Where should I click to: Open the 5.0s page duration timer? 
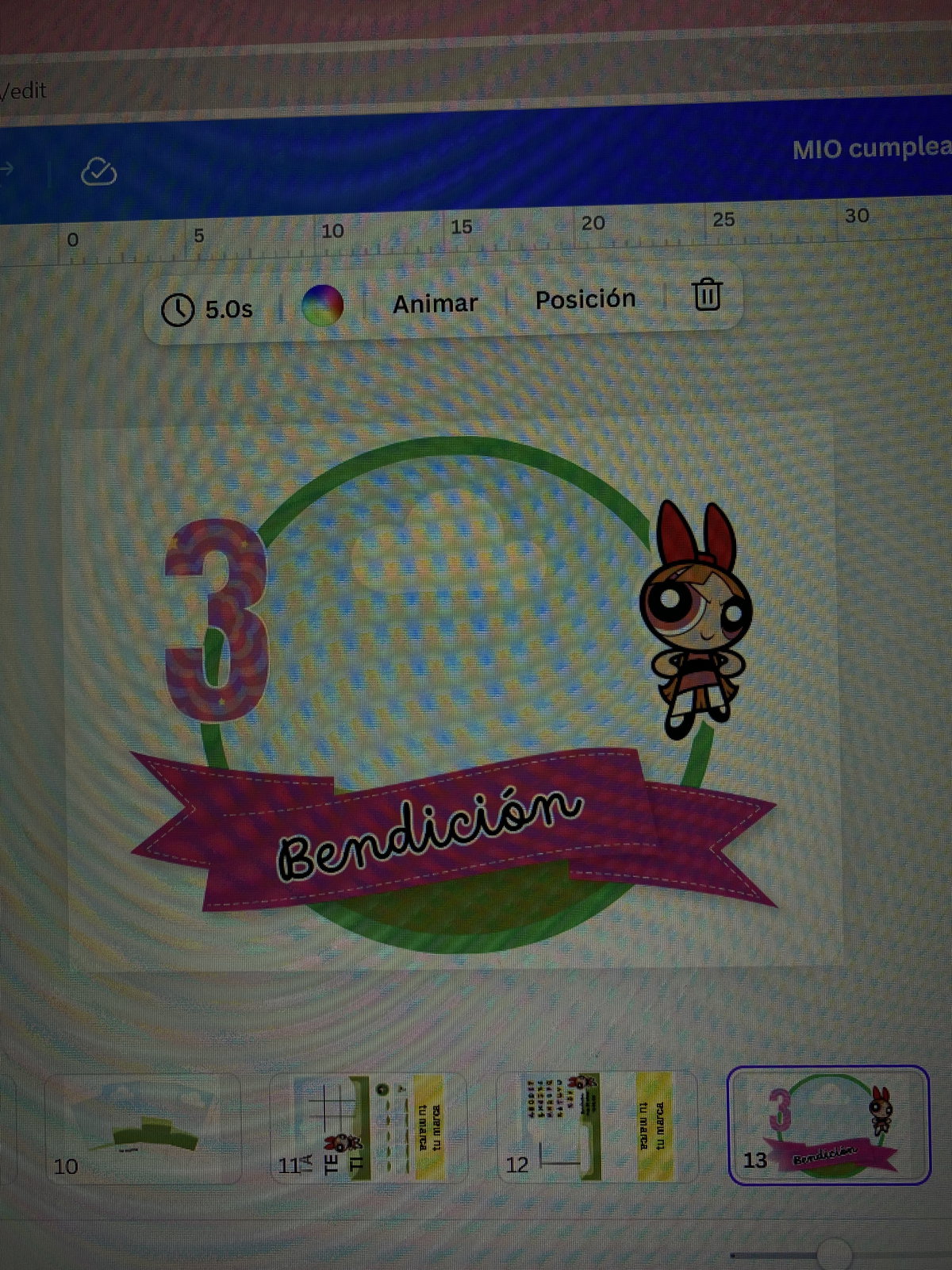(x=207, y=310)
